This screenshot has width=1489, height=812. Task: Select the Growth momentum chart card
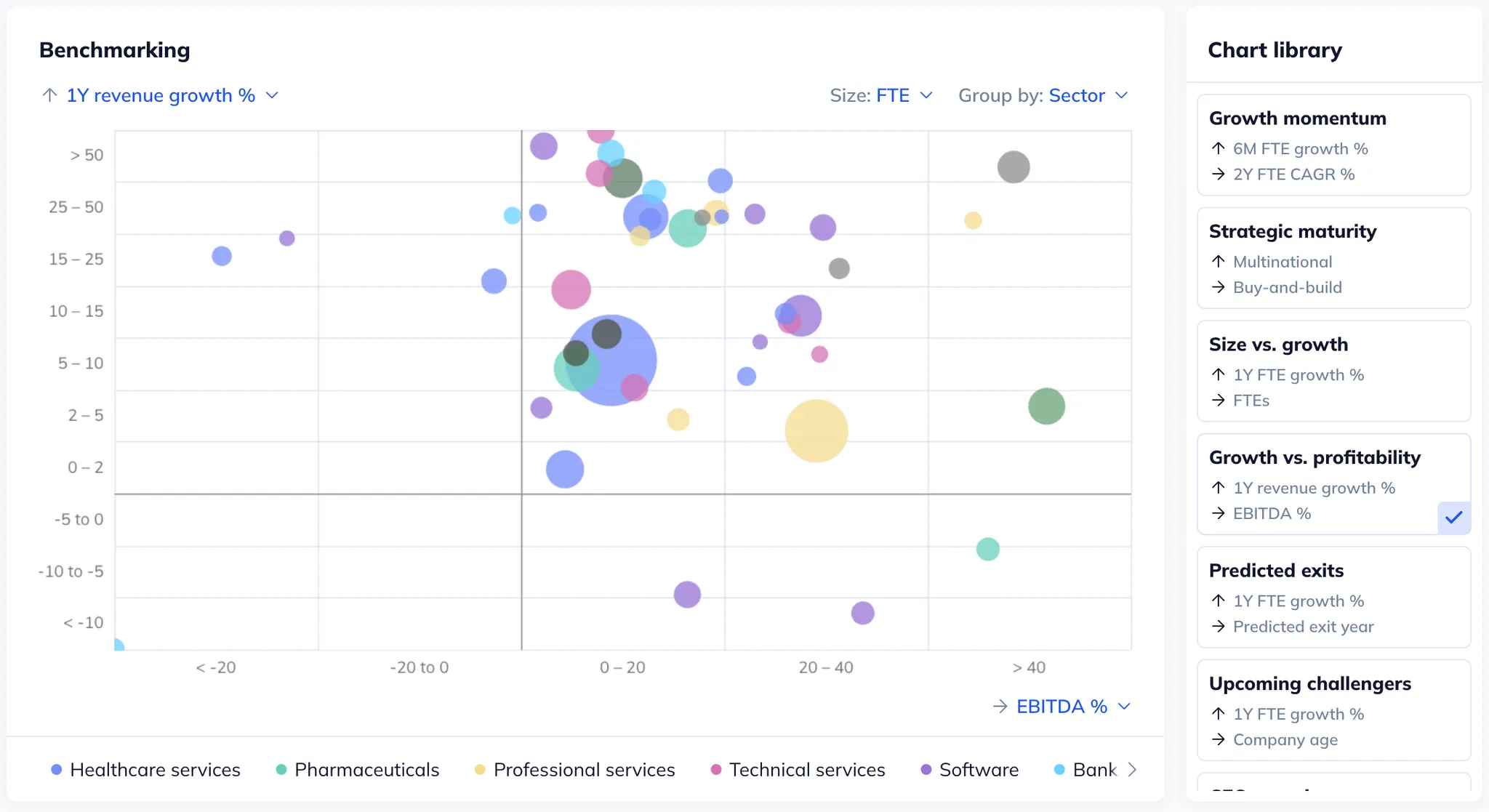[x=1333, y=145]
